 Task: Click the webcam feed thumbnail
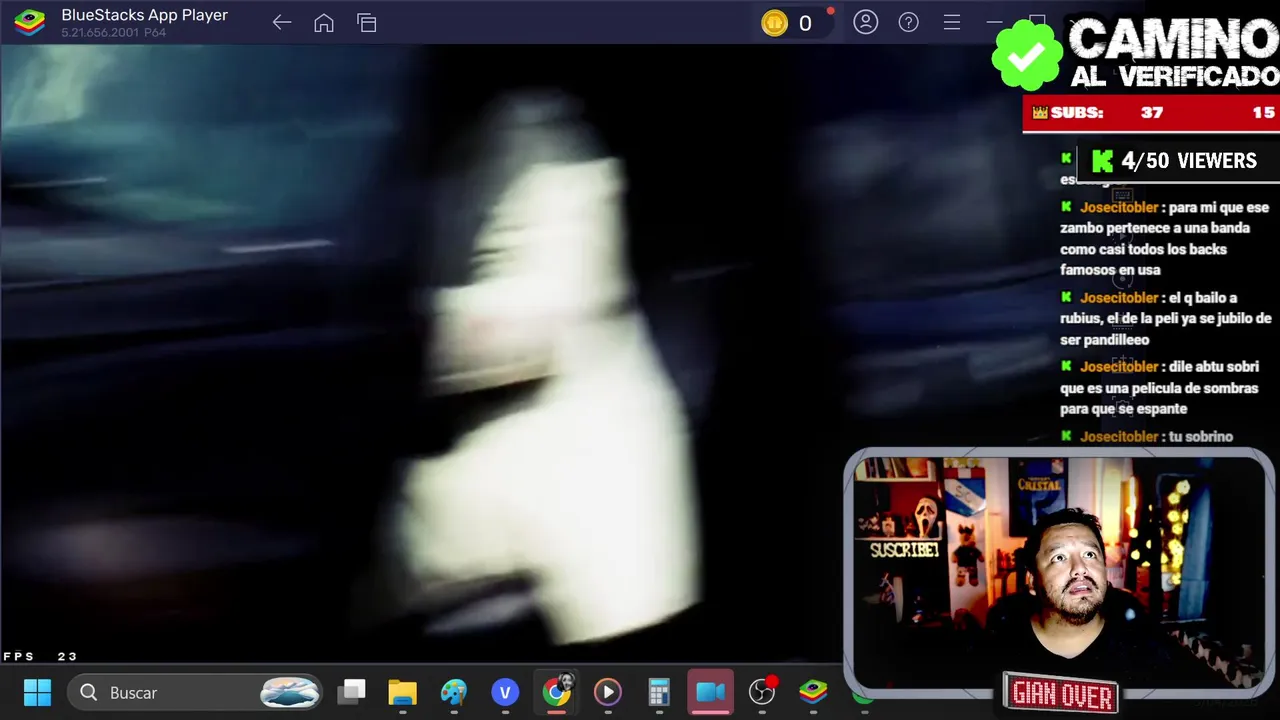[1058, 572]
